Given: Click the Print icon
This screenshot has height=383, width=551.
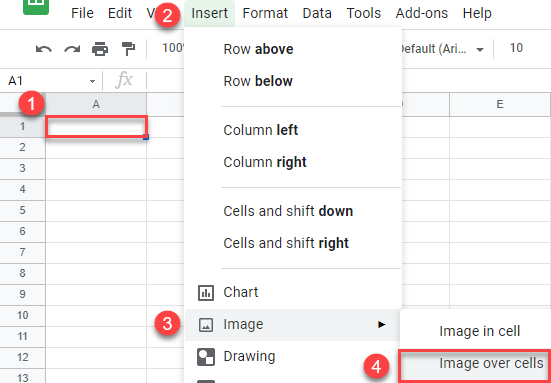Looking at the screenshot, I should [100, 49].
